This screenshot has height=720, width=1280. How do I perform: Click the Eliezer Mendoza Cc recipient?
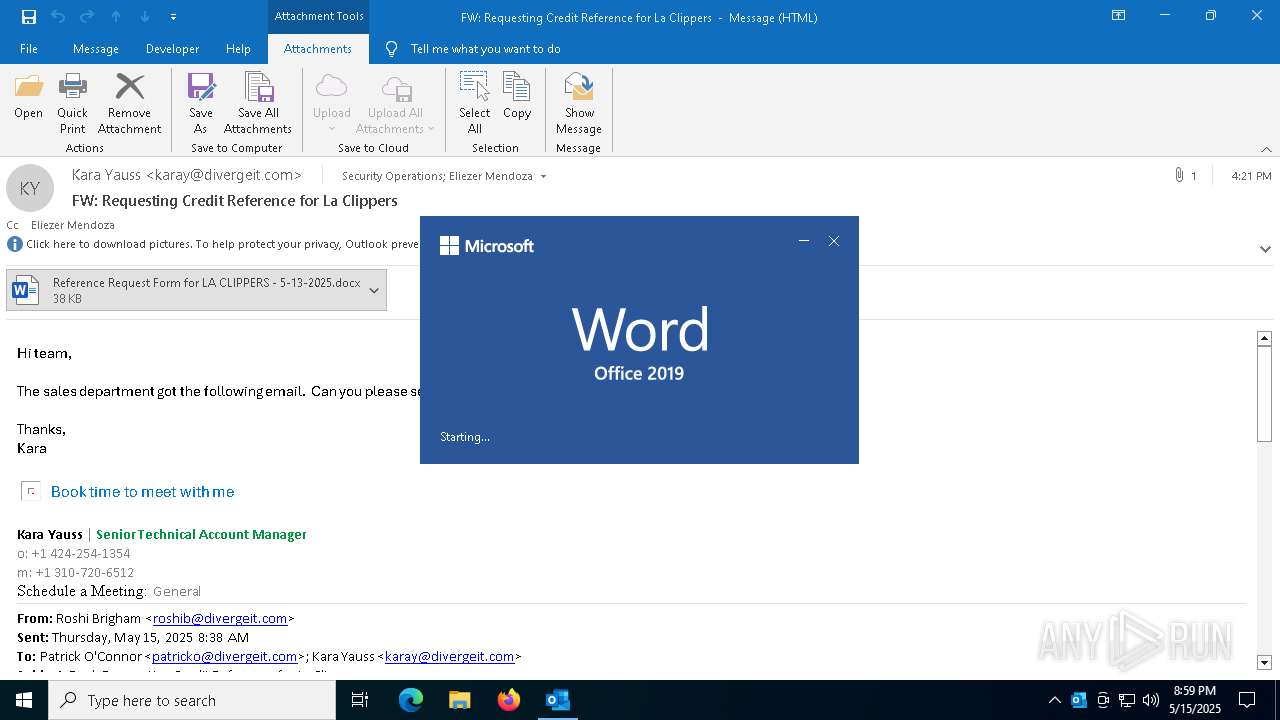[x=72, y=225]
